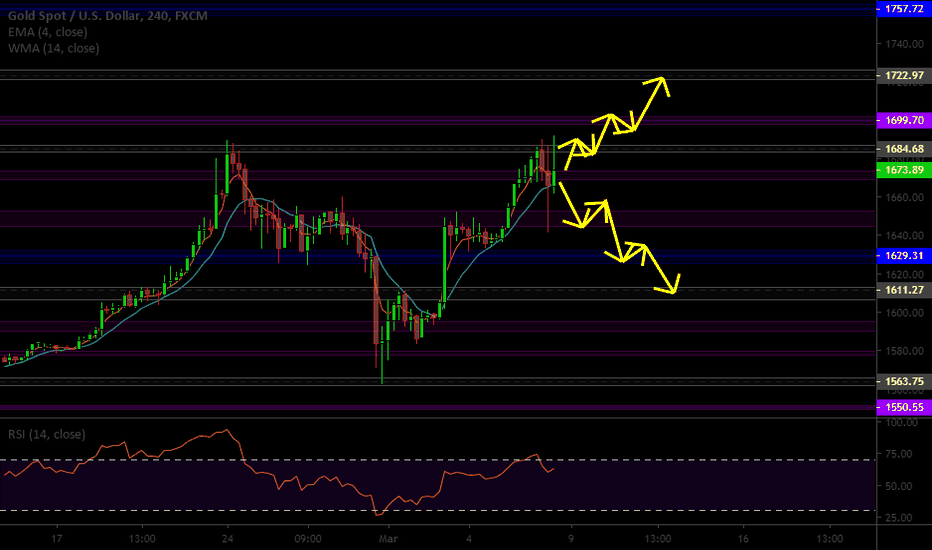Click the 1757.72 blue price label
Viewport: 932px width, 550px height.
click(x=904, y=8)
